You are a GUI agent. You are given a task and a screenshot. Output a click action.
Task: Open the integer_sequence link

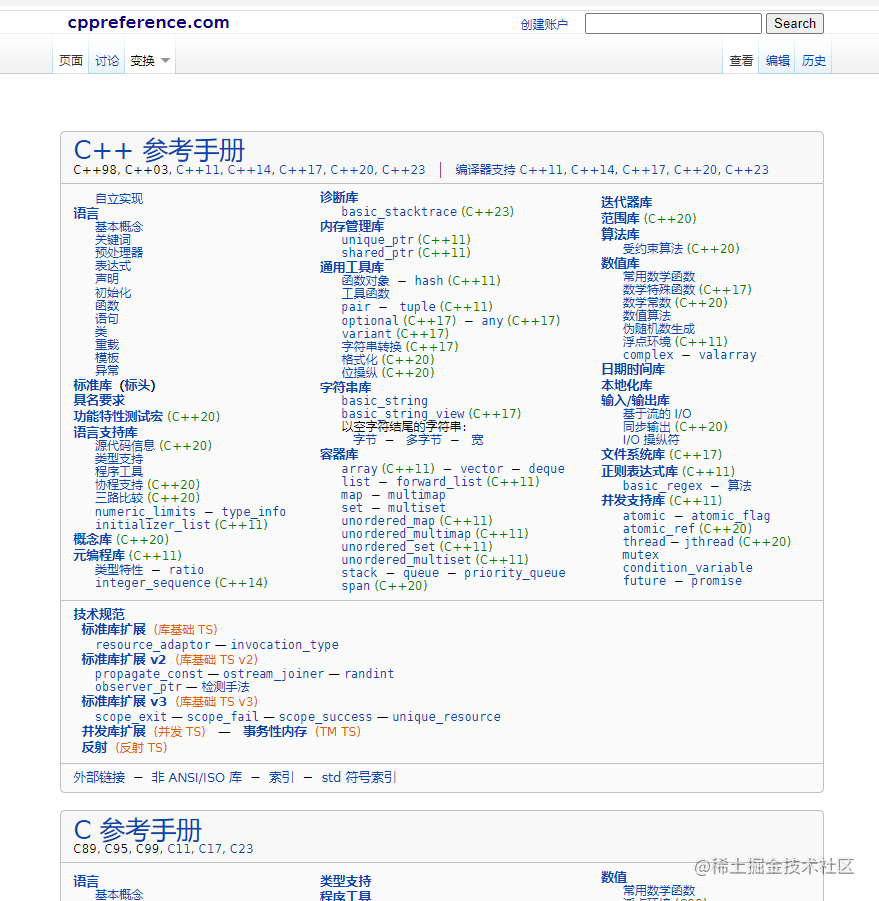click(152, 583)
